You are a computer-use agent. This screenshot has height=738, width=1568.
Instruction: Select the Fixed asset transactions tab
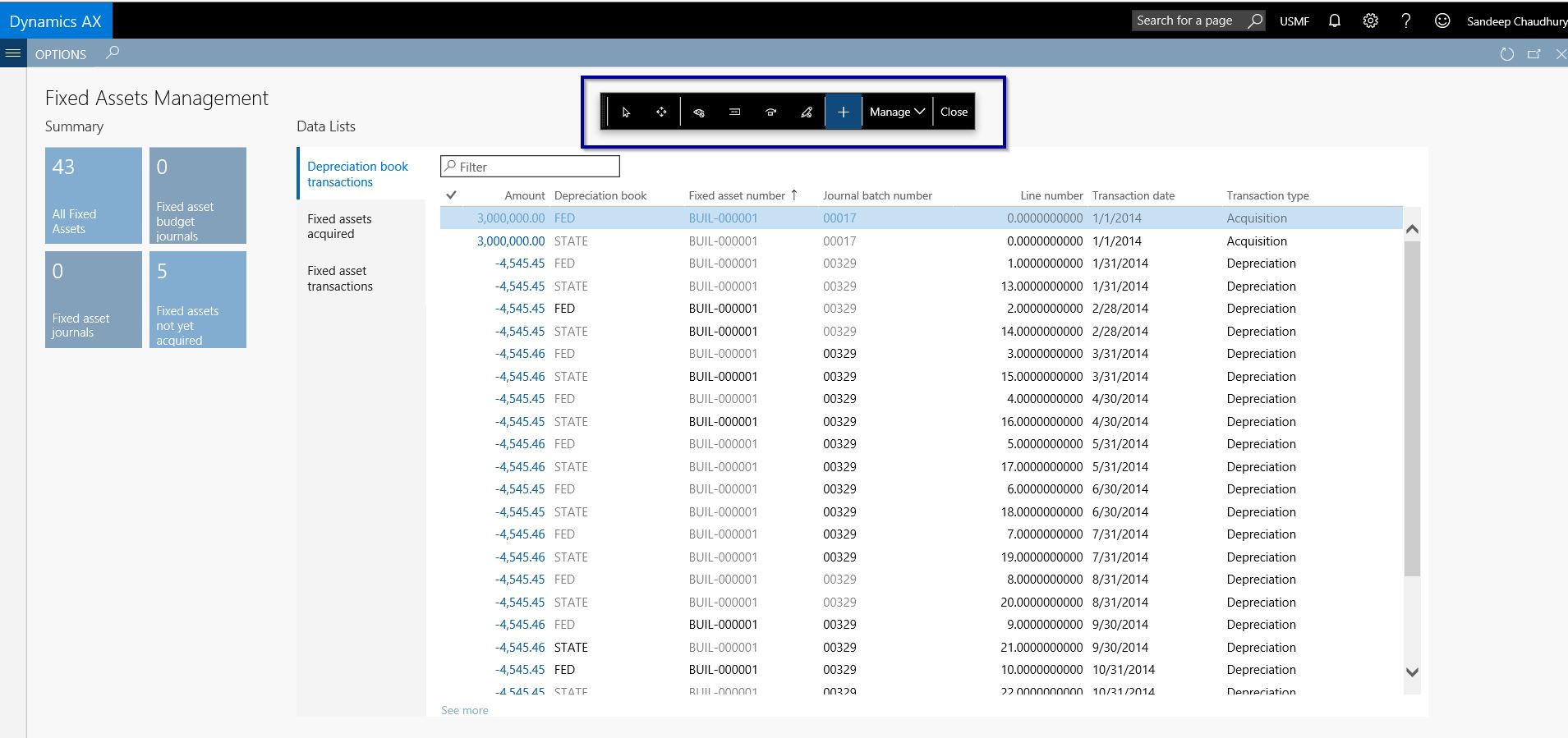[361, 278]
